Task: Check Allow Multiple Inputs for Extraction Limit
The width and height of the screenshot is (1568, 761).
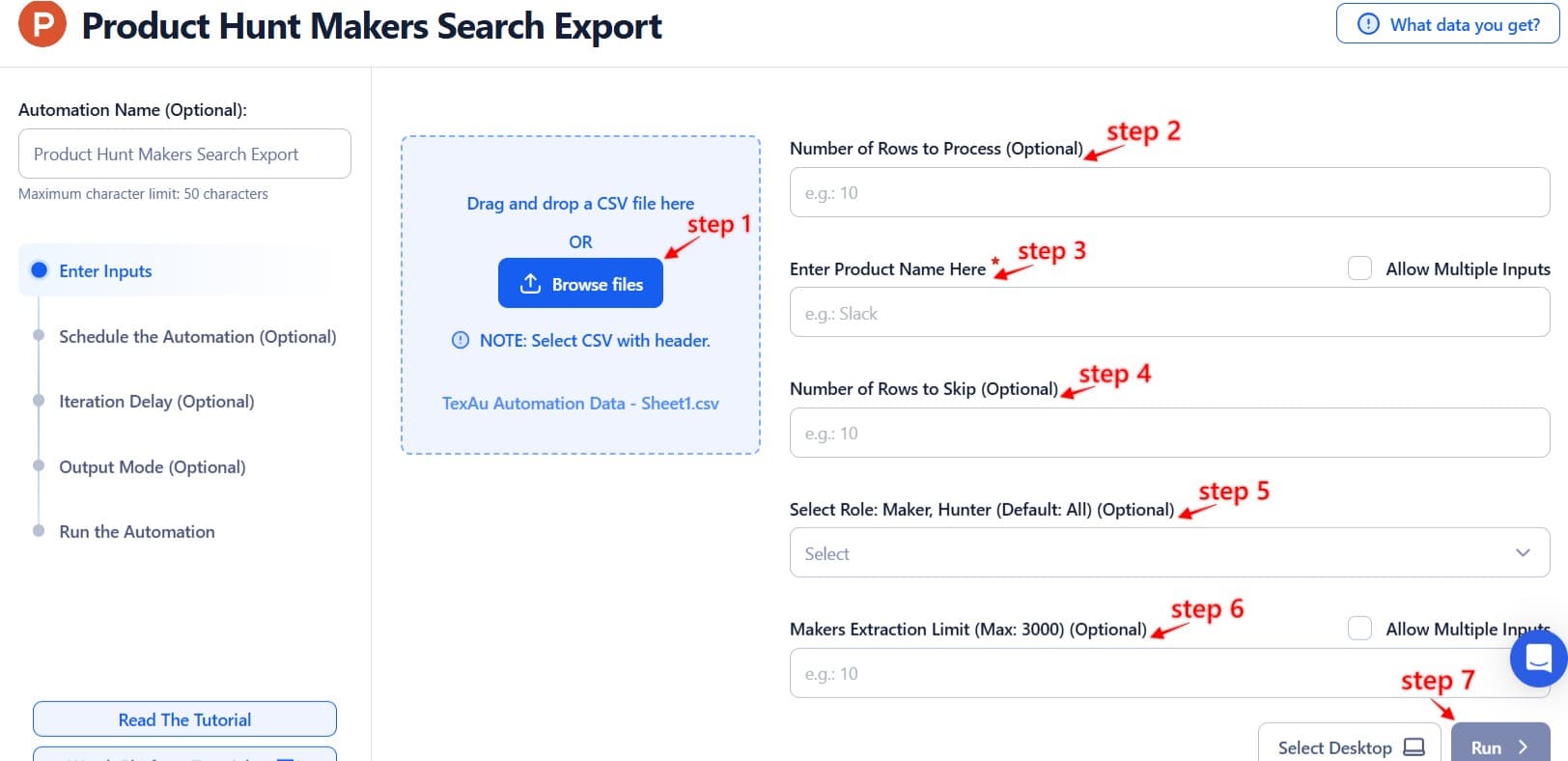Action: pyautogui.click(x=1359, y=629)
